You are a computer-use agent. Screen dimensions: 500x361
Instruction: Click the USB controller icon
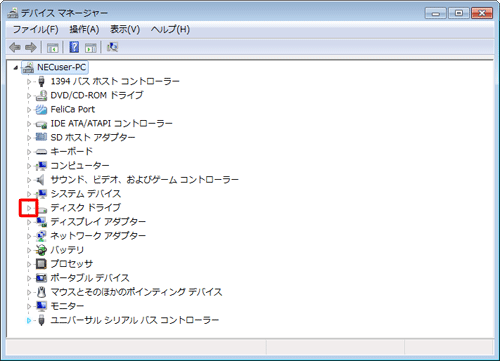pos(41,320)
